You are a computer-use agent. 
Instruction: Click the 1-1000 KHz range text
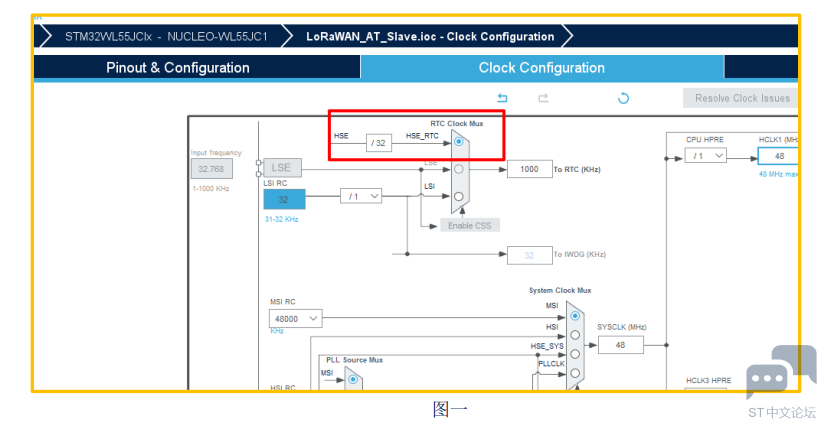210,188
